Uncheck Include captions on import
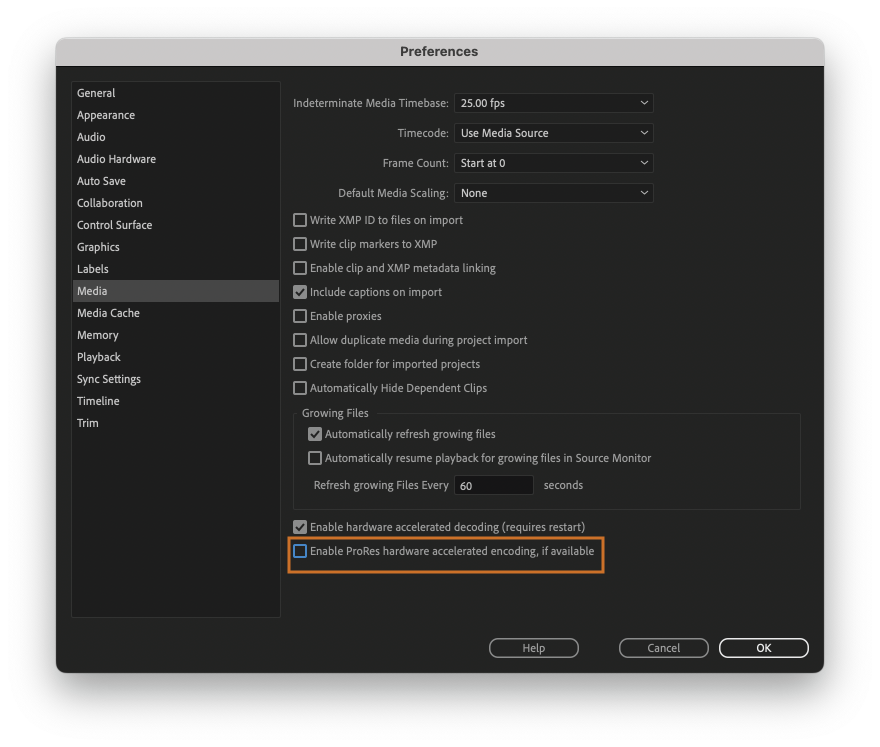Viewport: 880px width, 747px height. coord(300,292)
